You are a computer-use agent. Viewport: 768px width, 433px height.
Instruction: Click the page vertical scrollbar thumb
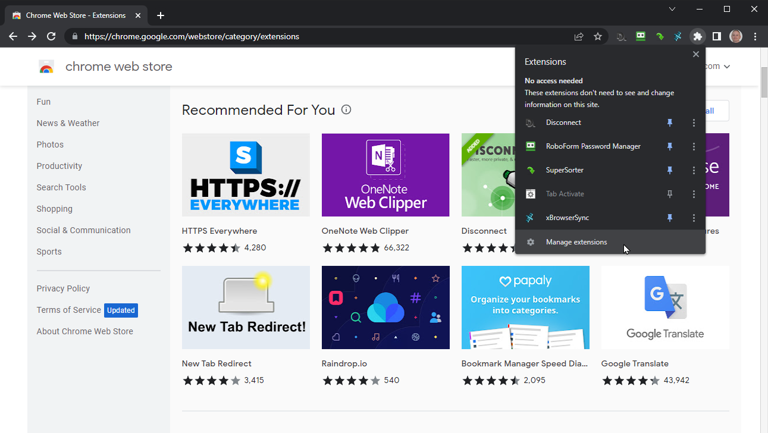[x=764, y=82]
